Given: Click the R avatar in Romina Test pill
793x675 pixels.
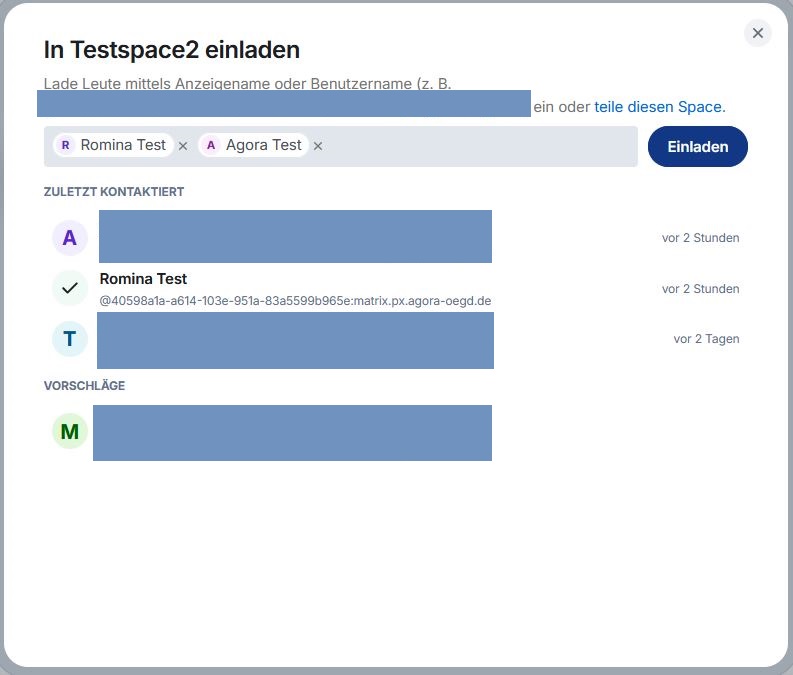Looking at the screenshot, I should point(66,145).
